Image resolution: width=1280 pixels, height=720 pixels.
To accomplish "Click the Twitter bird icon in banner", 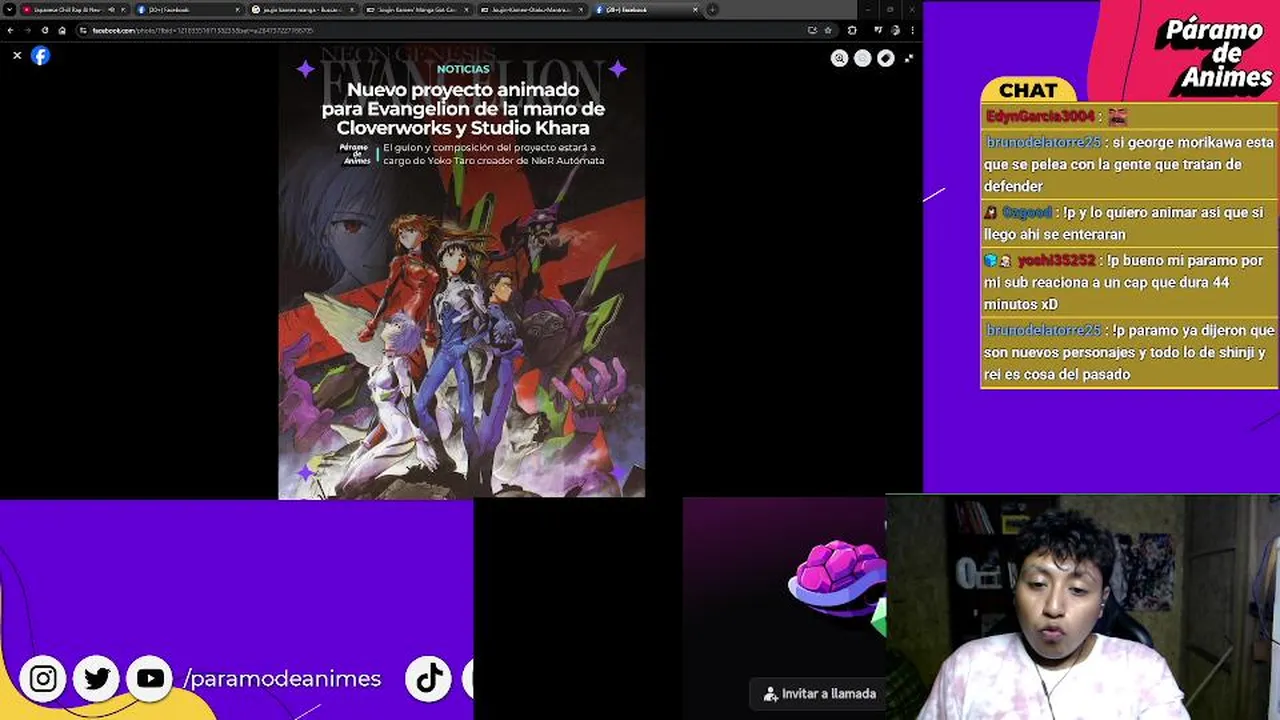I will [x=96, y=679].
